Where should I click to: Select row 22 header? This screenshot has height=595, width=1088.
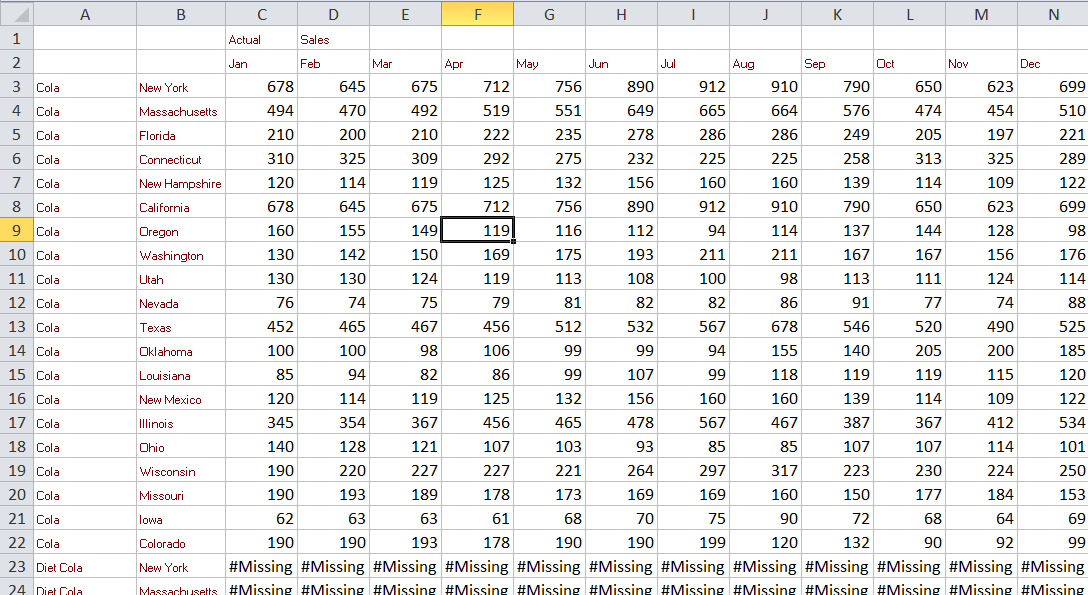(17, 542)
